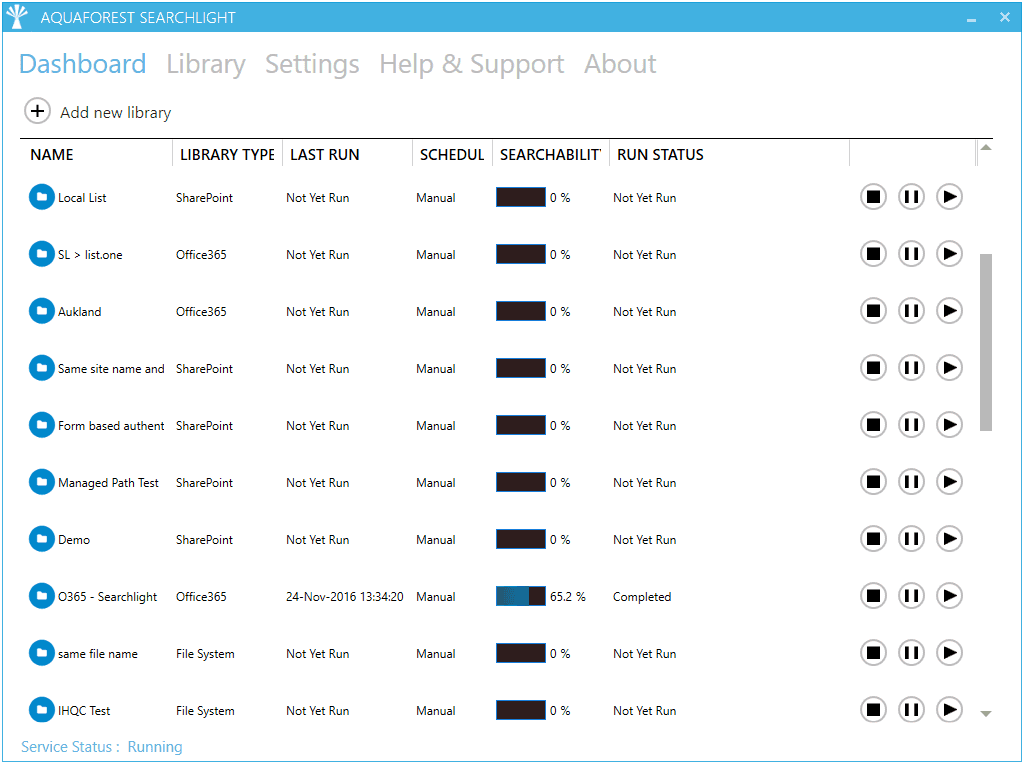This screenshot has width=1024, height=763.
Task: Open Help & Support tab
Action: click(x=471, y=64)
